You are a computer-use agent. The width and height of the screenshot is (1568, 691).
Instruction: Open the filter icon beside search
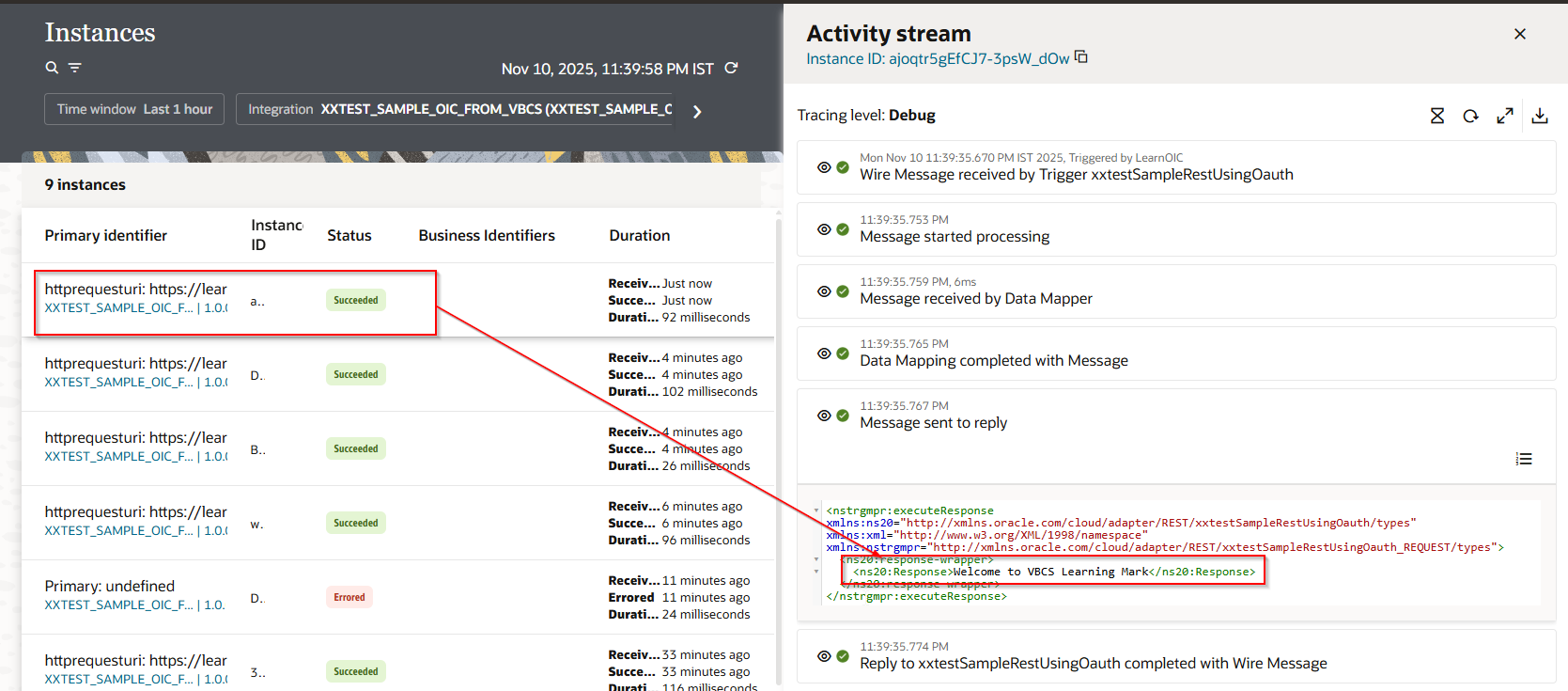tap(75, 68)
